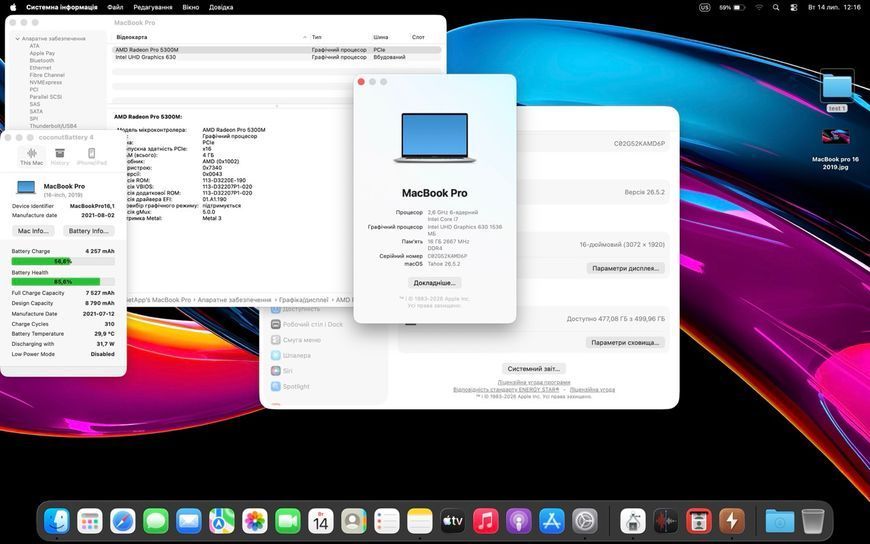
Task: Click the brown lightning bolt Dock icon
Action: (732, 521)
